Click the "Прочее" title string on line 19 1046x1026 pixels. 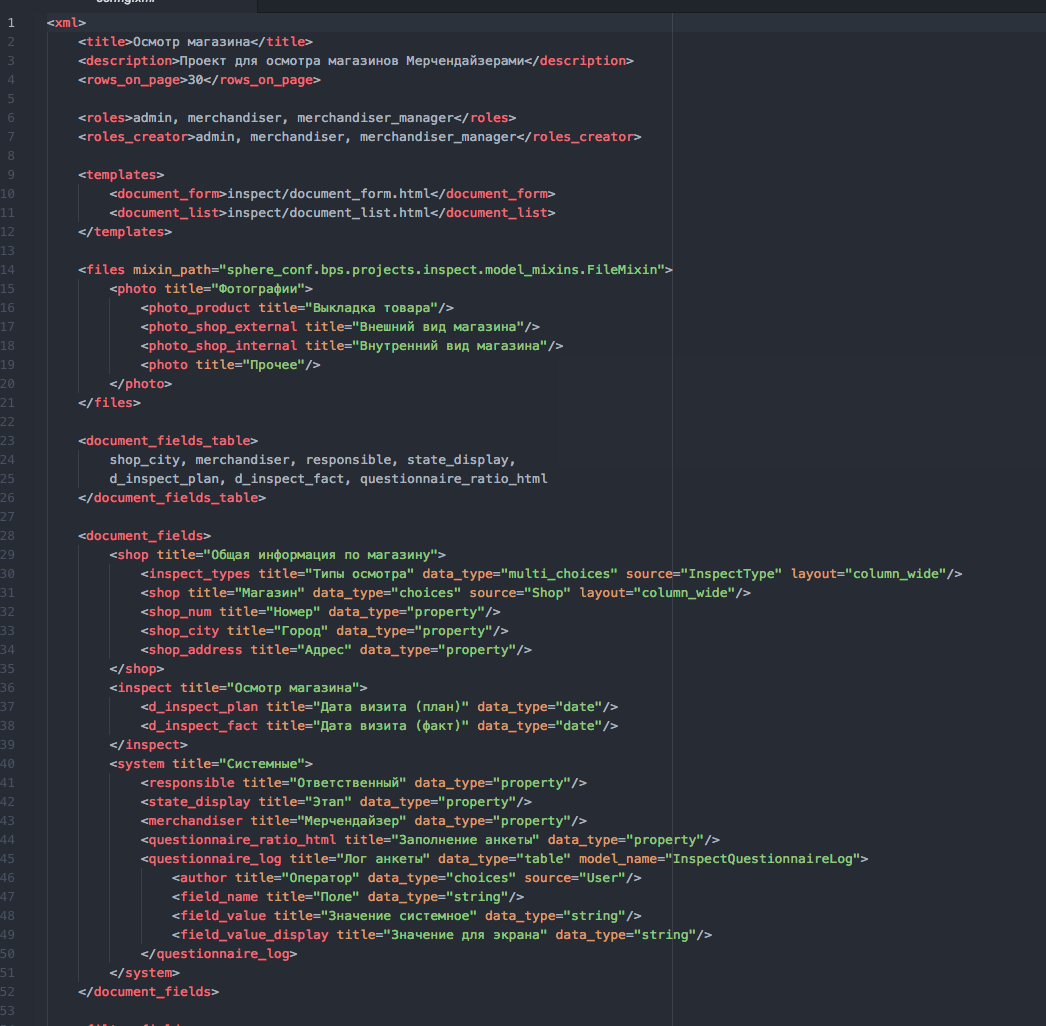point(274,365)
